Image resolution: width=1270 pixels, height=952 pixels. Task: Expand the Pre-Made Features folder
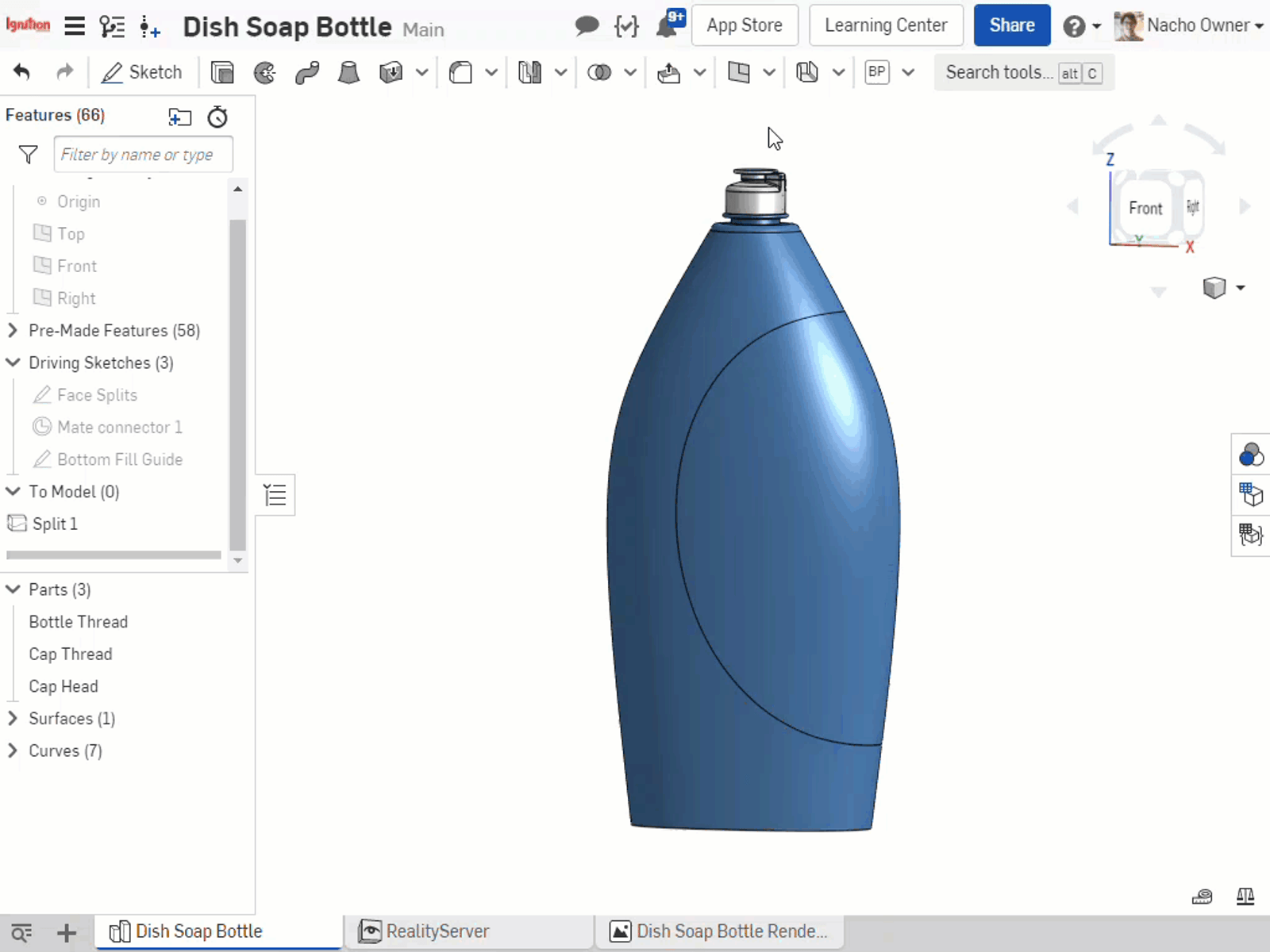click(13, 330)
